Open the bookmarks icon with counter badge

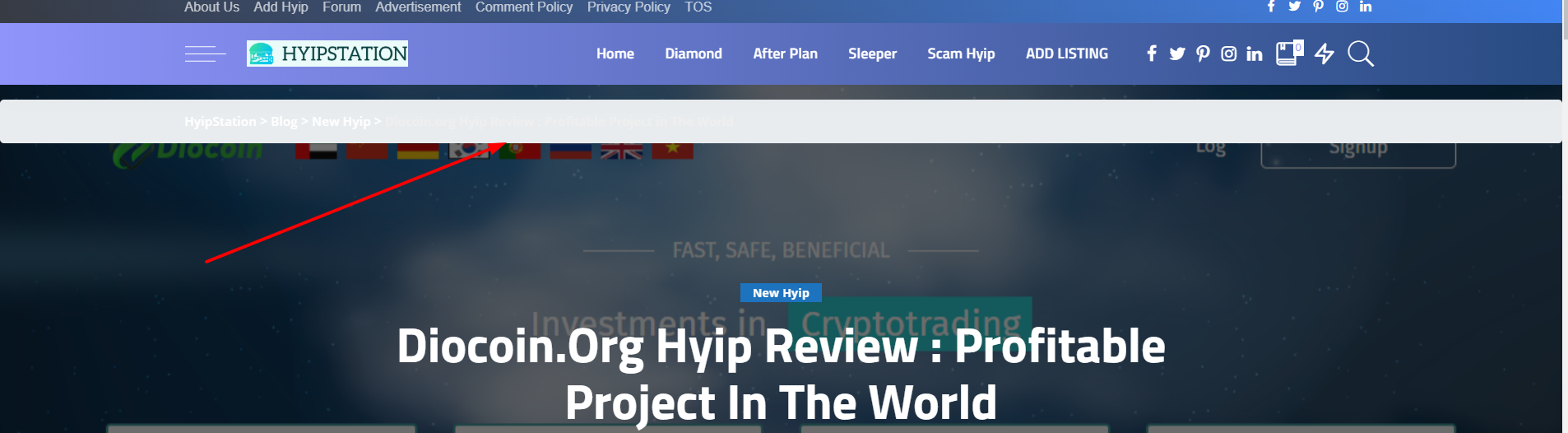1289,53
